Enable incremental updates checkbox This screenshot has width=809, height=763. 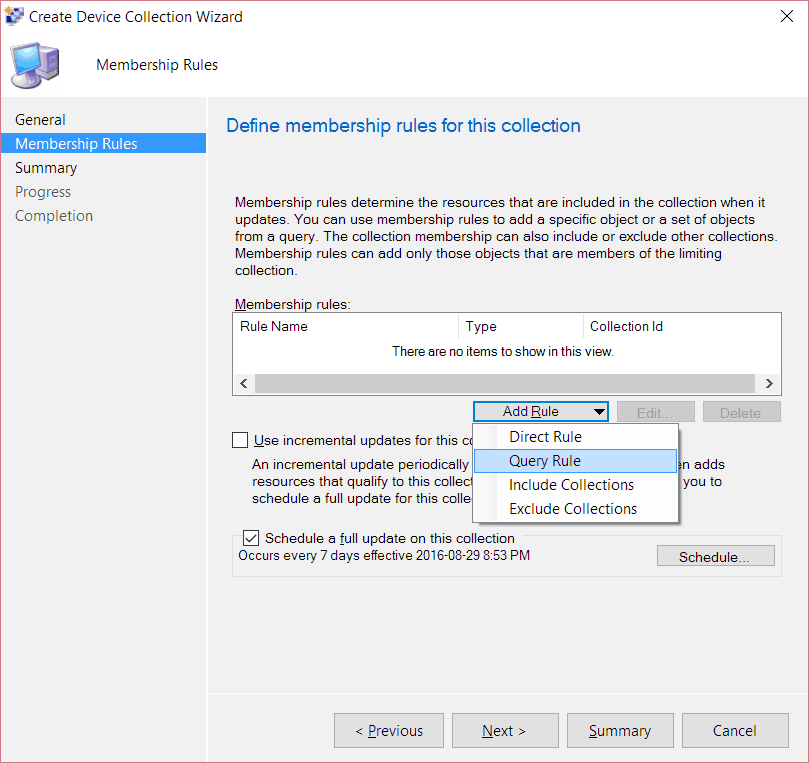(x=240, y=440)
